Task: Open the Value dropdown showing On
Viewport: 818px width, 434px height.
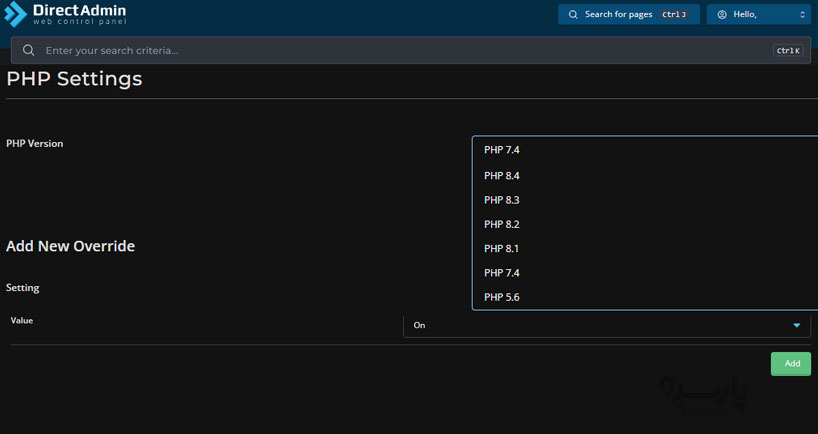Action: [607, 325]
